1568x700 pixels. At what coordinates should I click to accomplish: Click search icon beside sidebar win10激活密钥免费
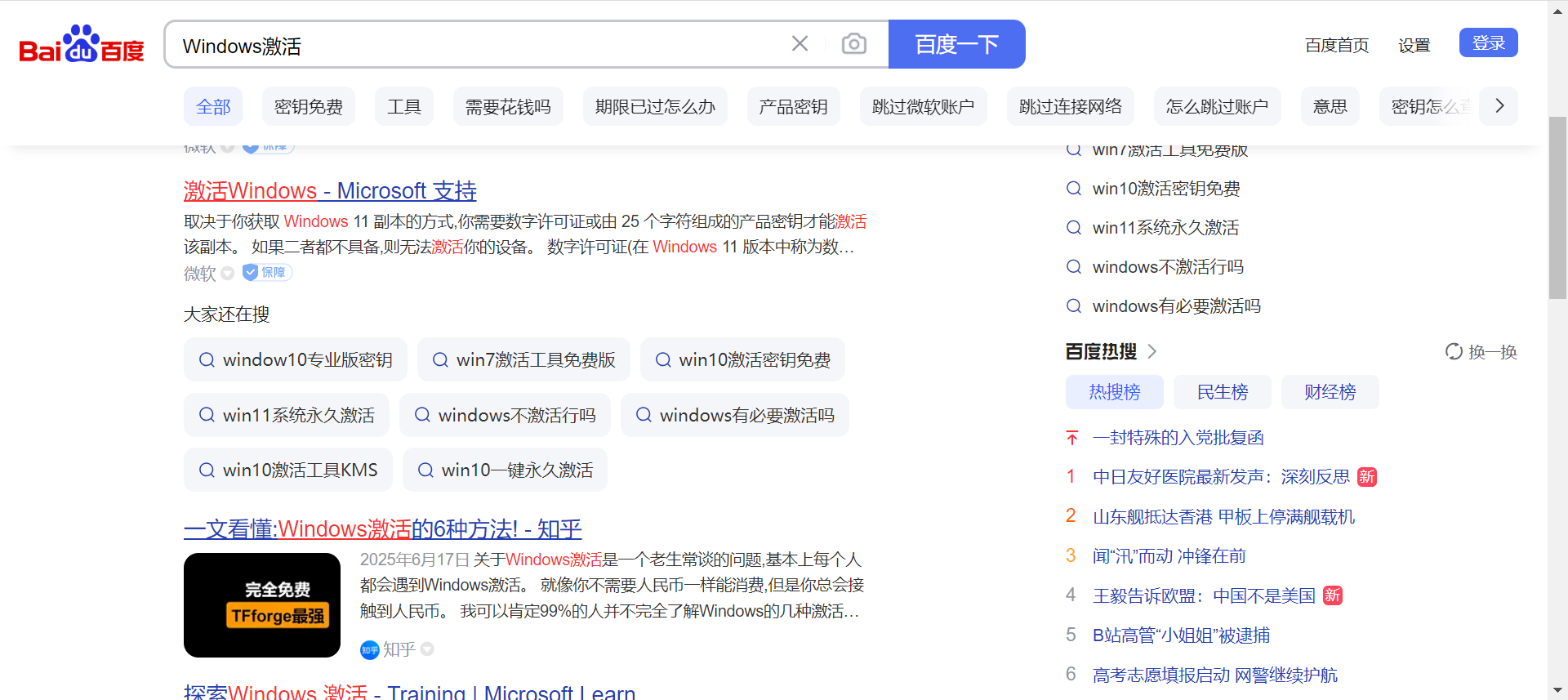[x=1074, y=189]
